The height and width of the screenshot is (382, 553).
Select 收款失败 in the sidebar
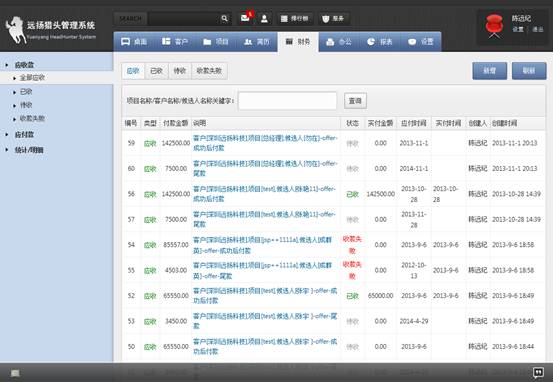coord(32,119)
